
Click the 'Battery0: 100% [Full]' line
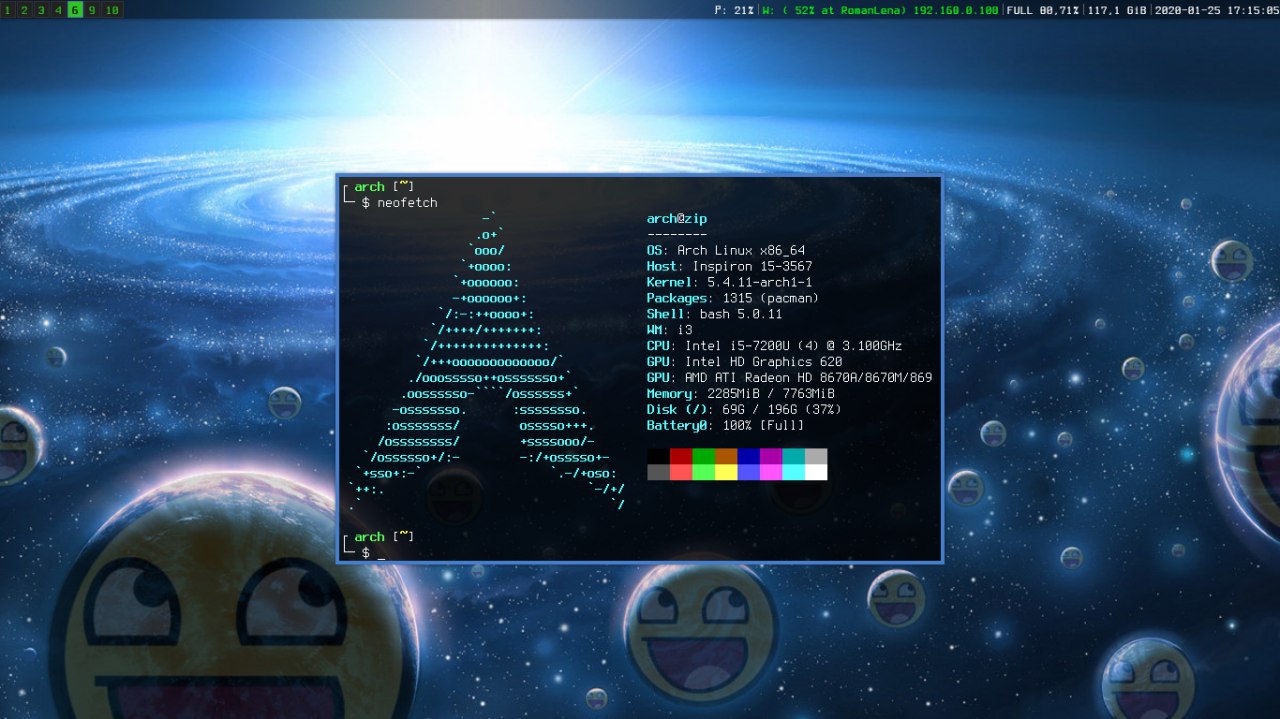click(725, 426)
